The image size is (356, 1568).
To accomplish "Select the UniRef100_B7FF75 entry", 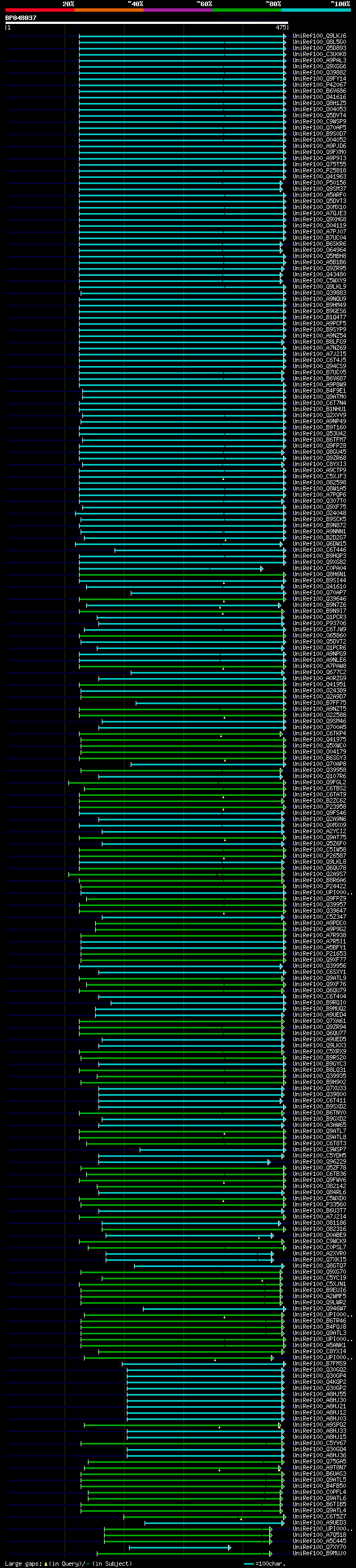I will (319, 703).
